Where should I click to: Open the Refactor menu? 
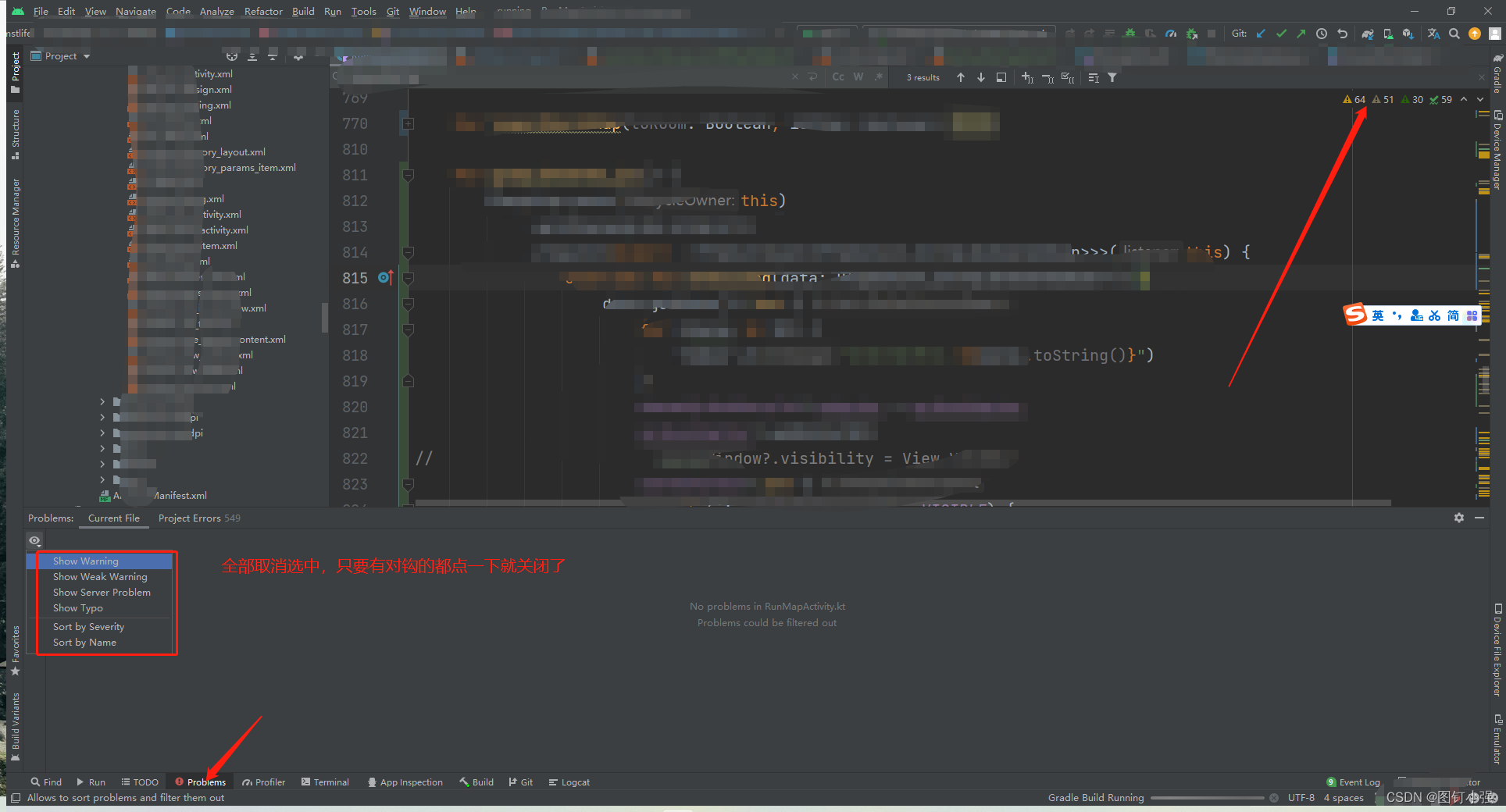263,11
